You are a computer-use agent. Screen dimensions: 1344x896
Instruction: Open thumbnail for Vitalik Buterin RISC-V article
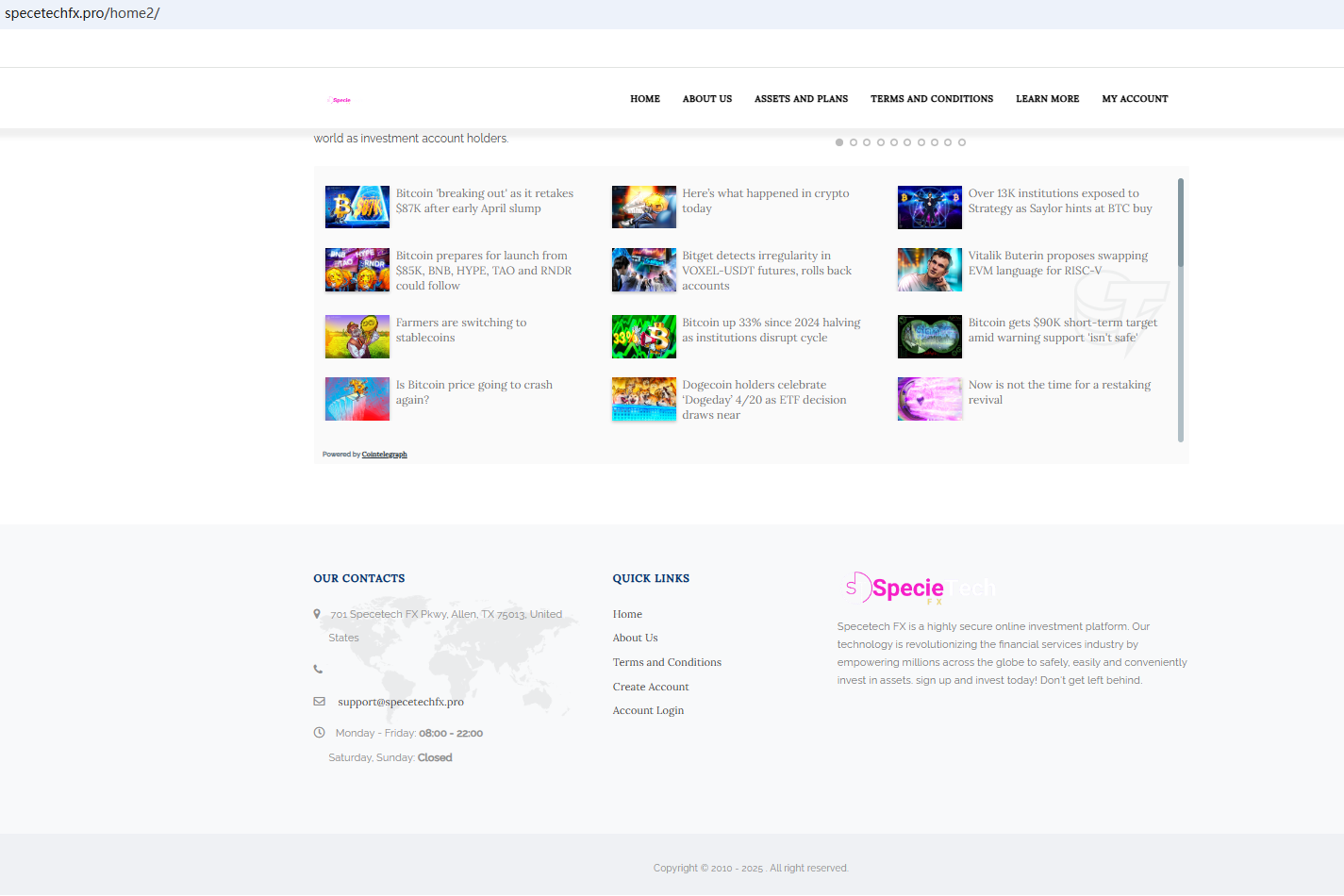[x=930, y=270]
